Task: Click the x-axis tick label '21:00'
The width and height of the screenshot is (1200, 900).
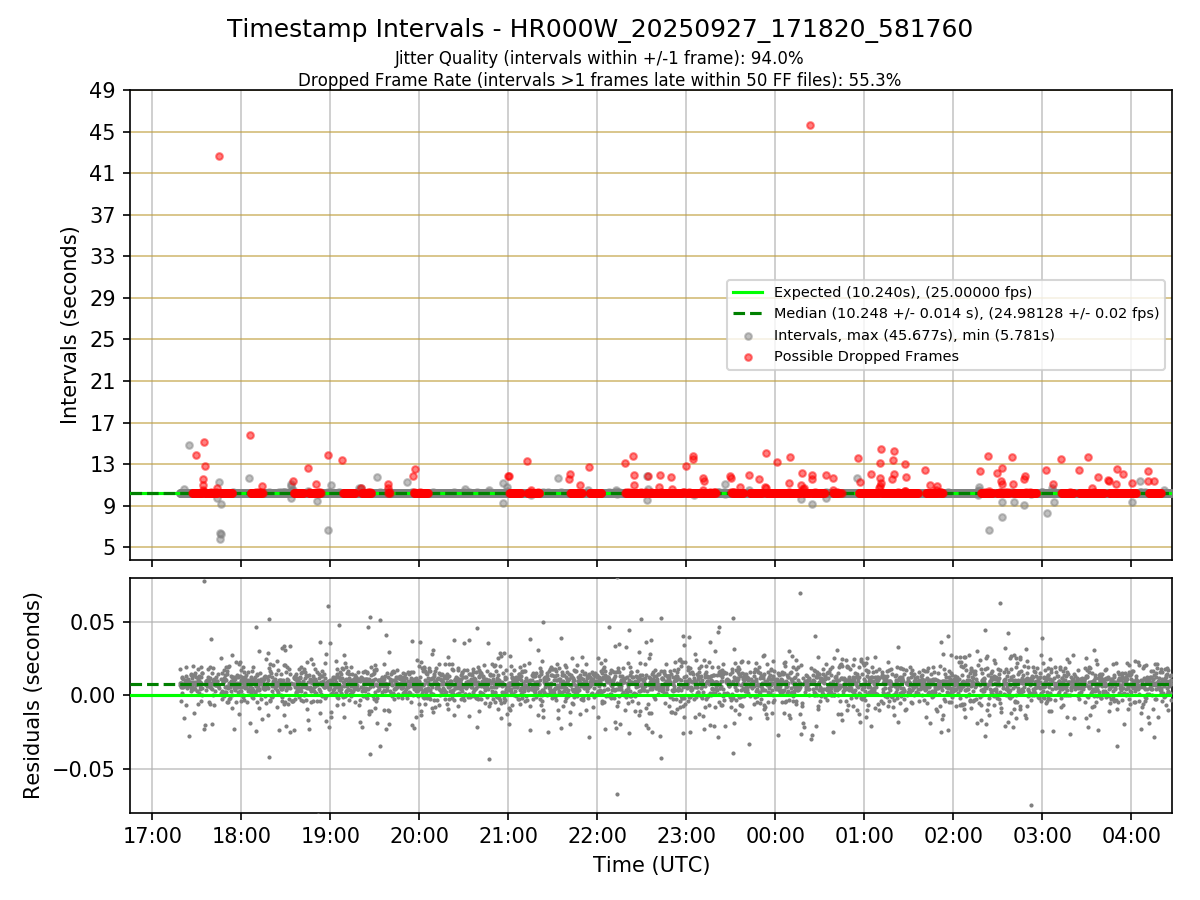Action: (x=508, y=837)
